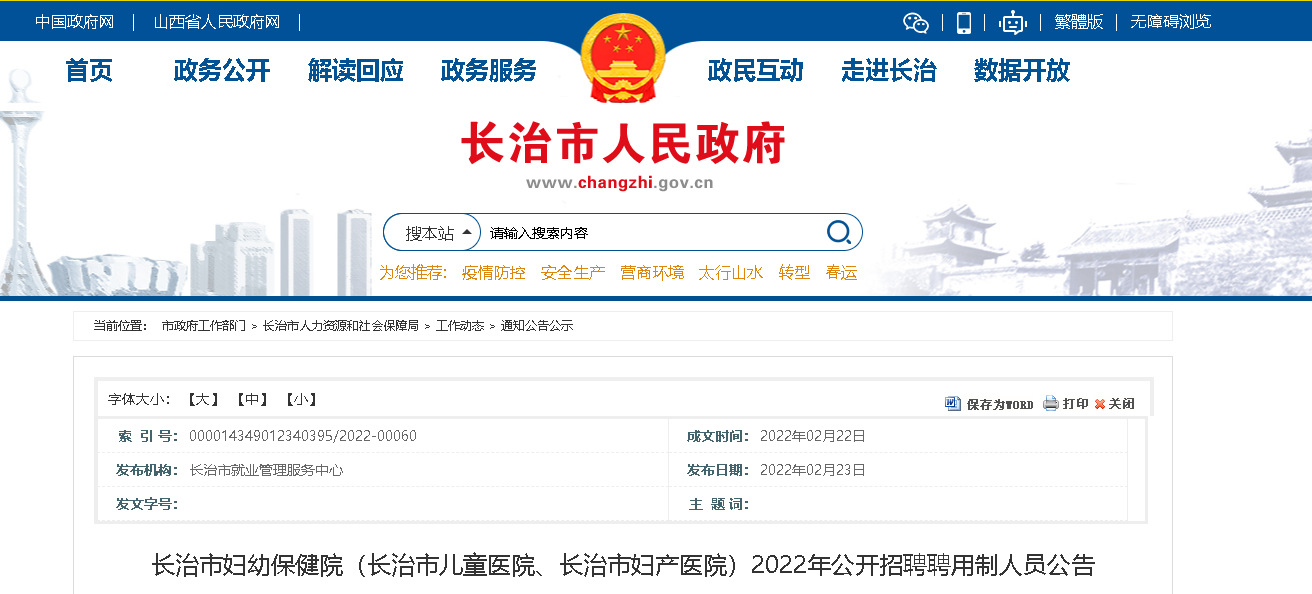
Task: Click the WeChat sharing icon
Action: (915, 21)
